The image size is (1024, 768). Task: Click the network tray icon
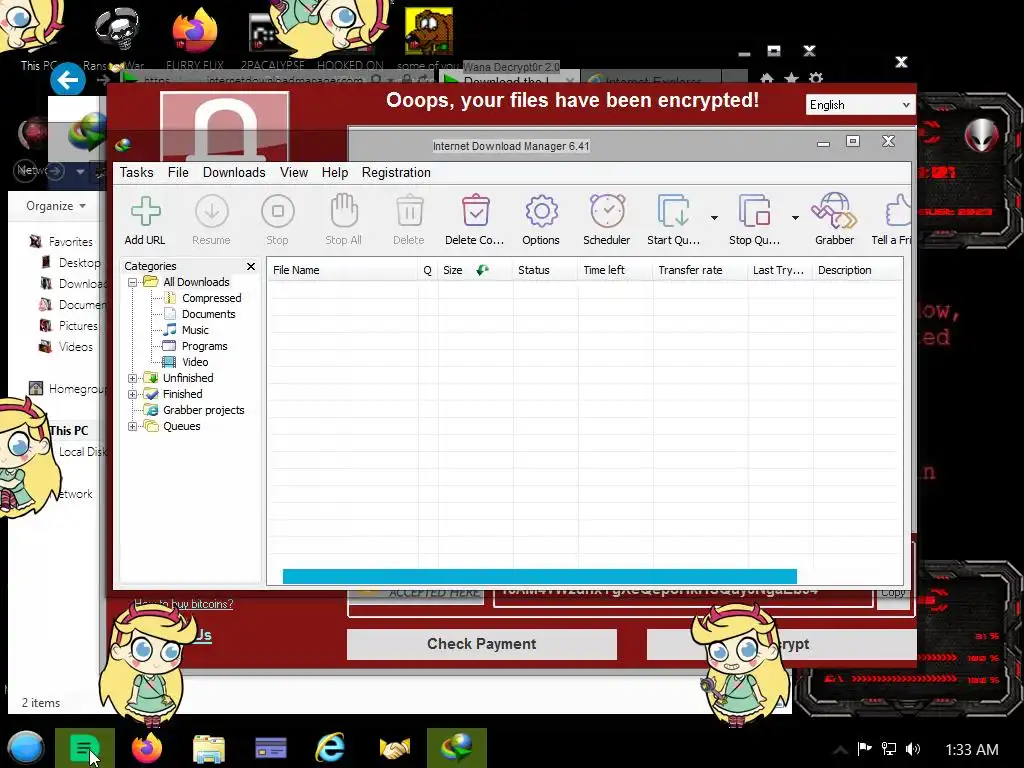click(x=889, y=749)
